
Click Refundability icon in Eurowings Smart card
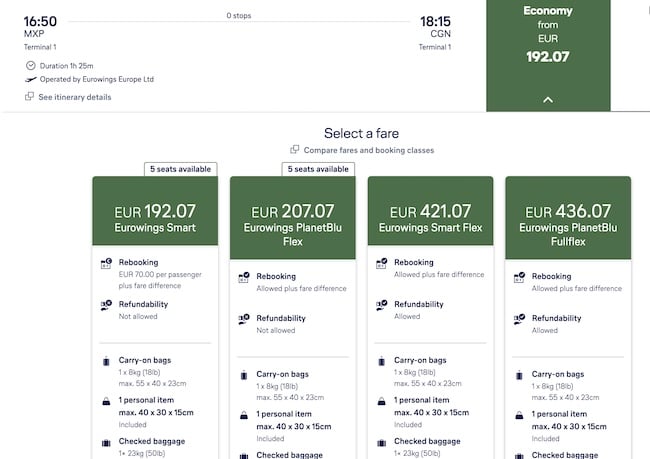pyautogui.click(x=106, y=306)
